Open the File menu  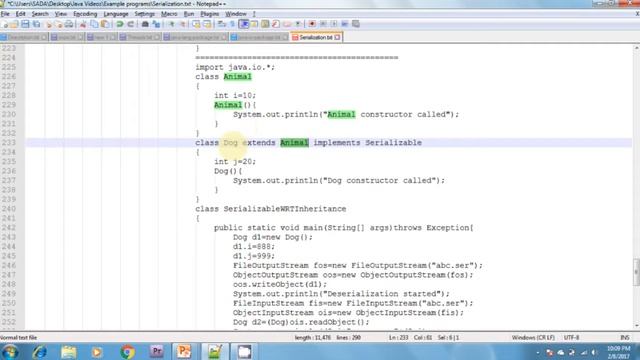[5, 14]
